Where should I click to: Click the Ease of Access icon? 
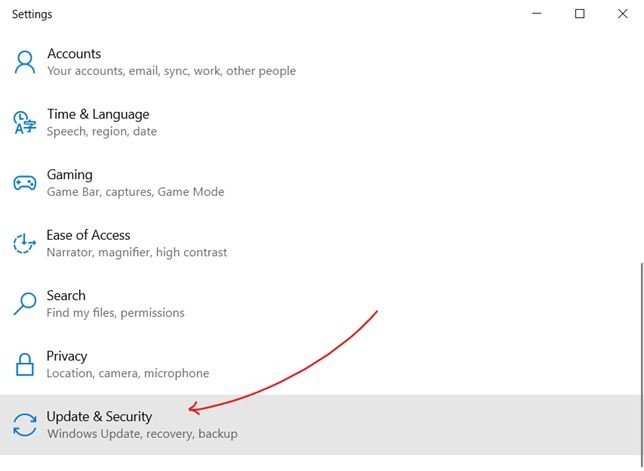click(x=24, y=243)
